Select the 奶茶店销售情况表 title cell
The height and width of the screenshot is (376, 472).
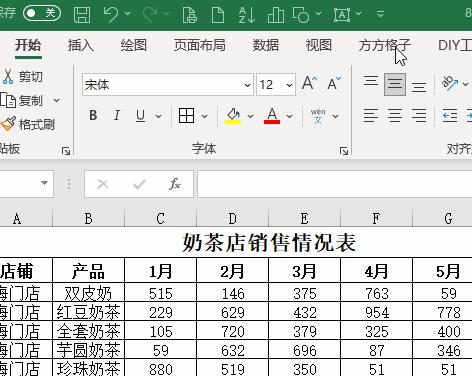coord(269,242)
